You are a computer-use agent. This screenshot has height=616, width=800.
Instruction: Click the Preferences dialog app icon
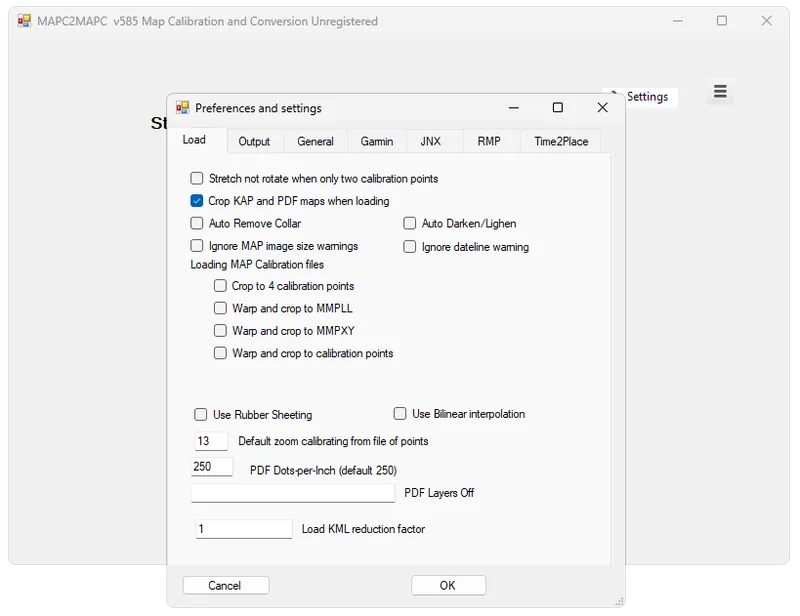coord(182,108)
